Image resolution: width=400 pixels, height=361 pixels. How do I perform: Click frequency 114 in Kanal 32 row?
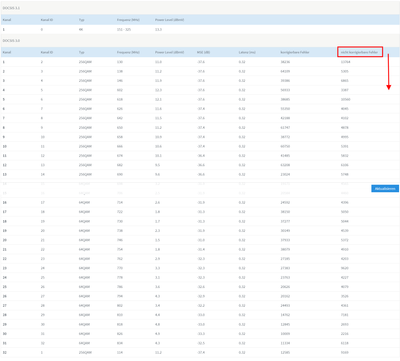pyautogui.click(x=120, y=352)
